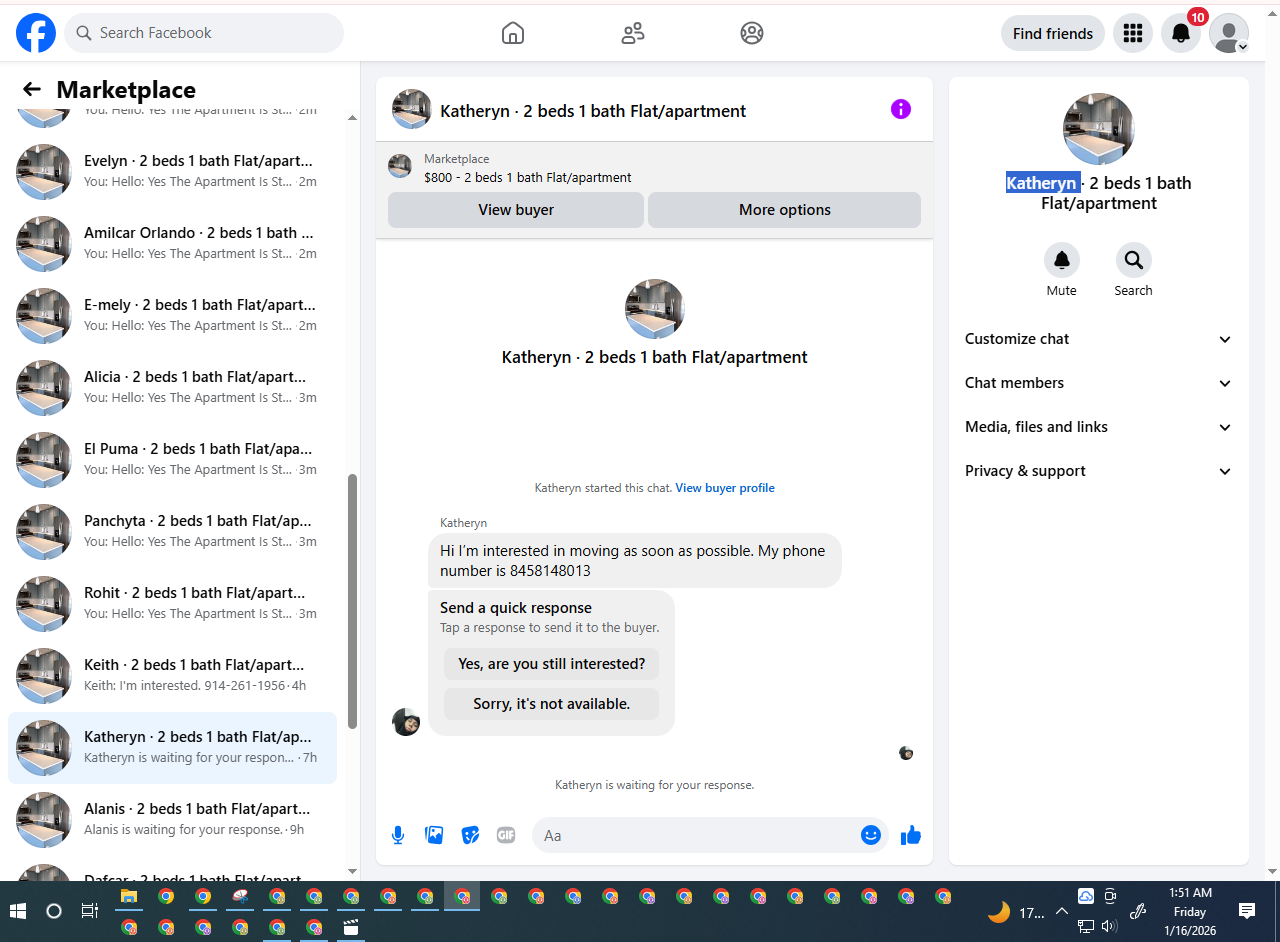Expand Chat members section
Viewport: 1280px width, 942px height.
[x=1099, y=383]
